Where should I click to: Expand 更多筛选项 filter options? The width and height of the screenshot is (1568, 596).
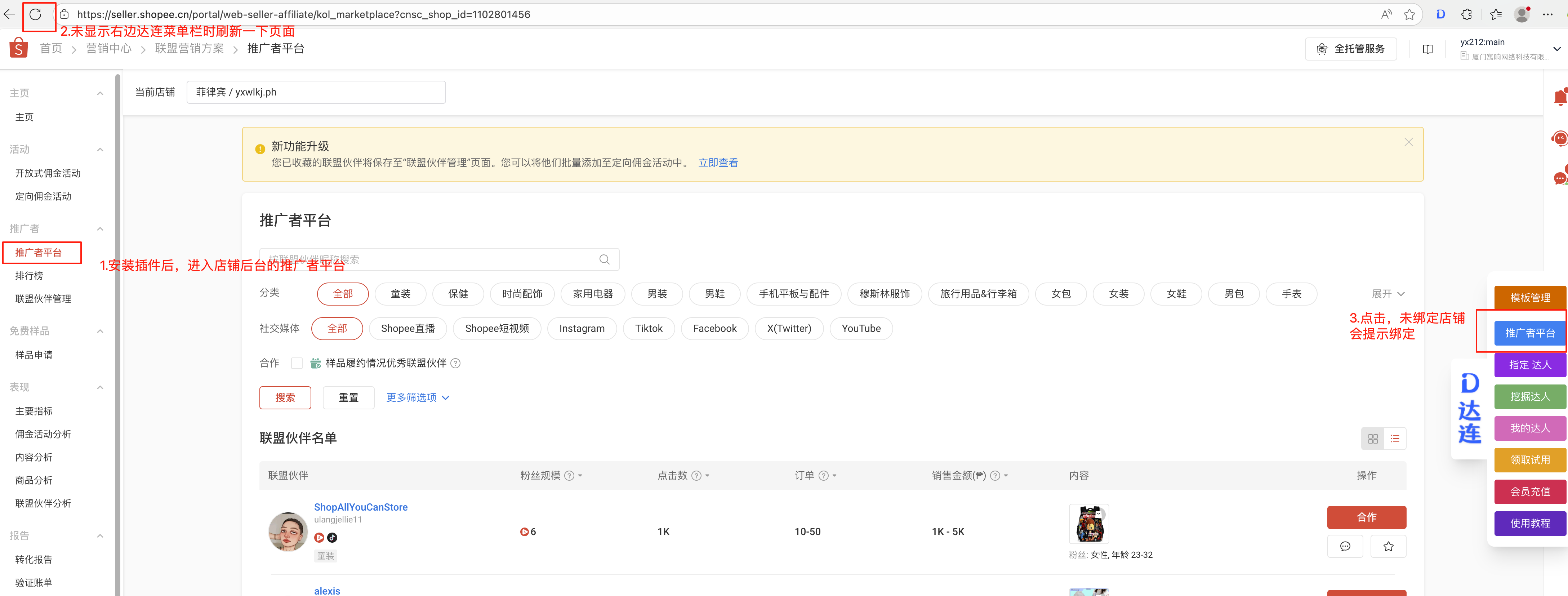coord(418,397)
